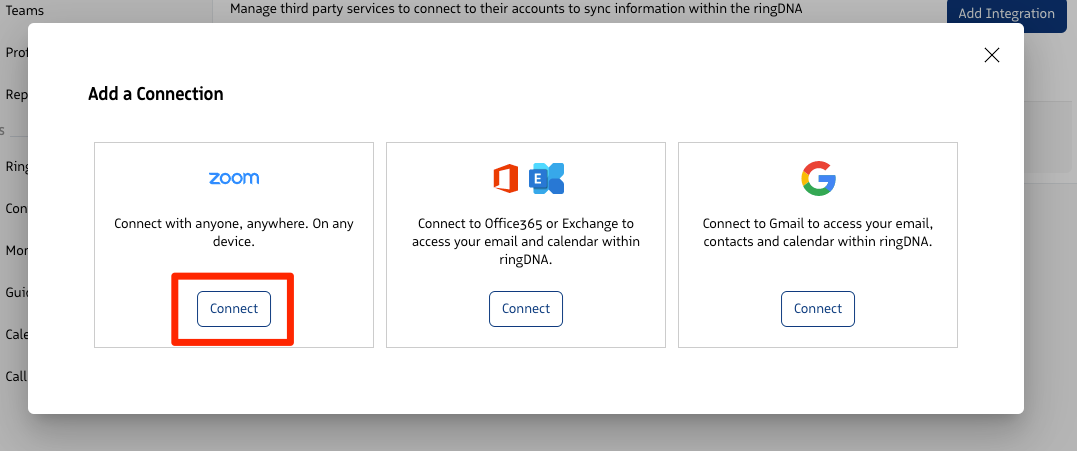The height and width of the screenshot is (451, 1077).
Task: Select the partially hidden 'Guid' sidebar item
Action: 16,293
